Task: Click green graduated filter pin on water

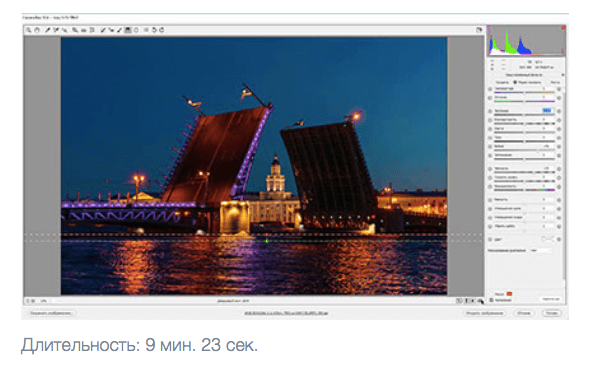Action: (x=267, y=241)
